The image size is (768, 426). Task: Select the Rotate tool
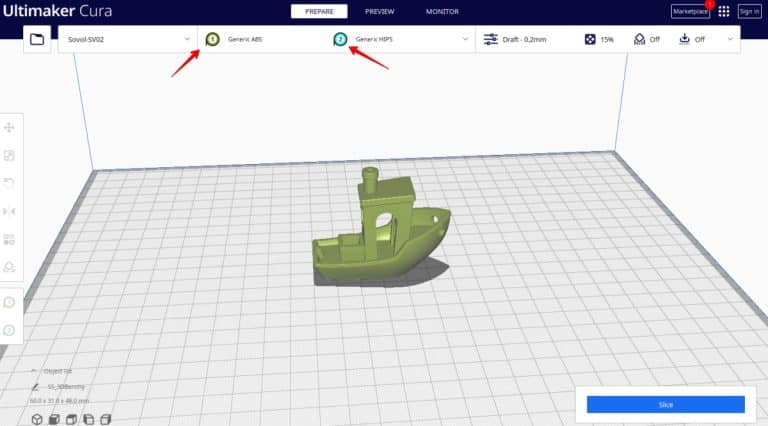(9, 183)
